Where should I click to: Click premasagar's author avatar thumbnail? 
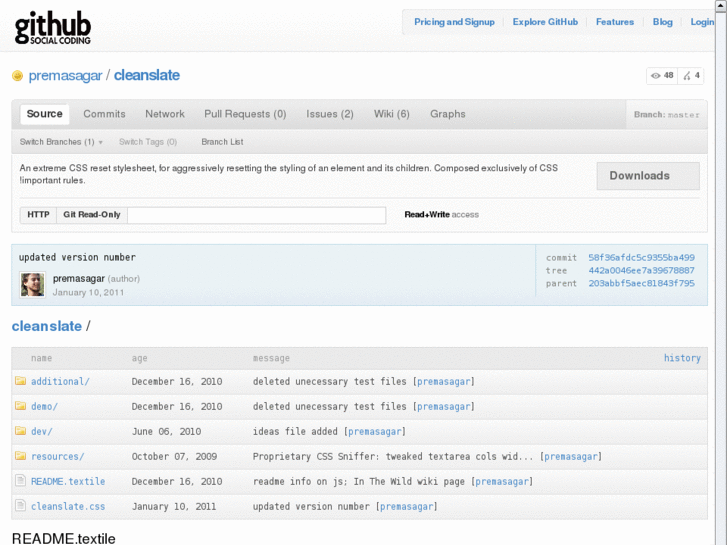click(x=33, y=284)
